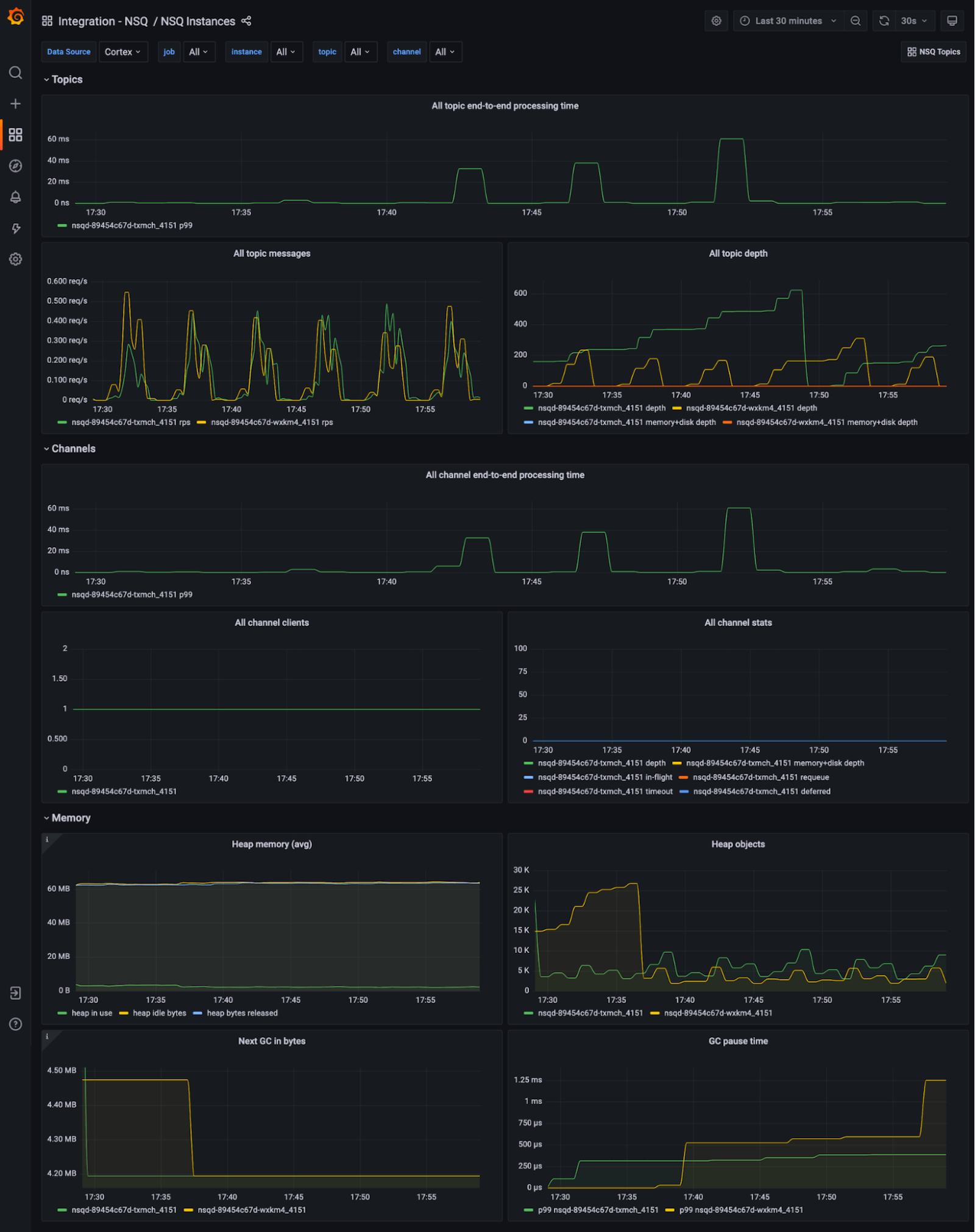Click the share dashboard icon
This screenshot has width=975, height=1232.
246,21
